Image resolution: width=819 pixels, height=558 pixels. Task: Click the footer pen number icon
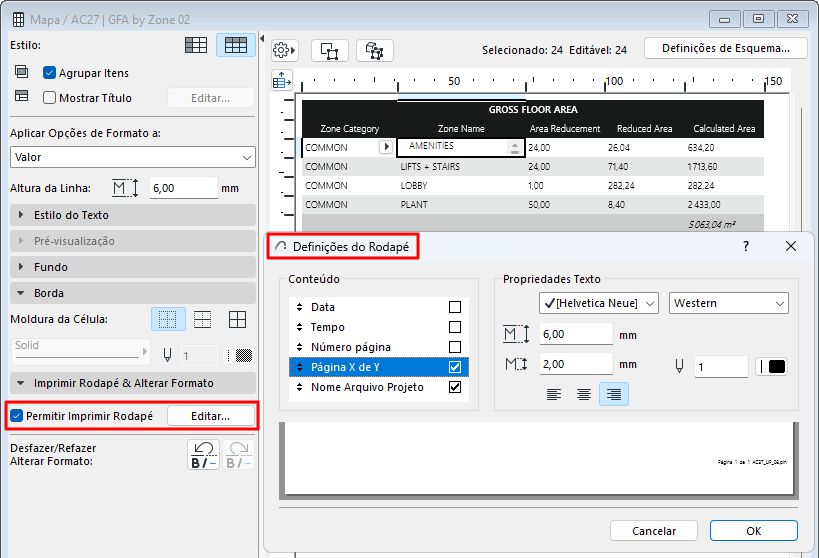pyautogui.click(x=679, y=366)
